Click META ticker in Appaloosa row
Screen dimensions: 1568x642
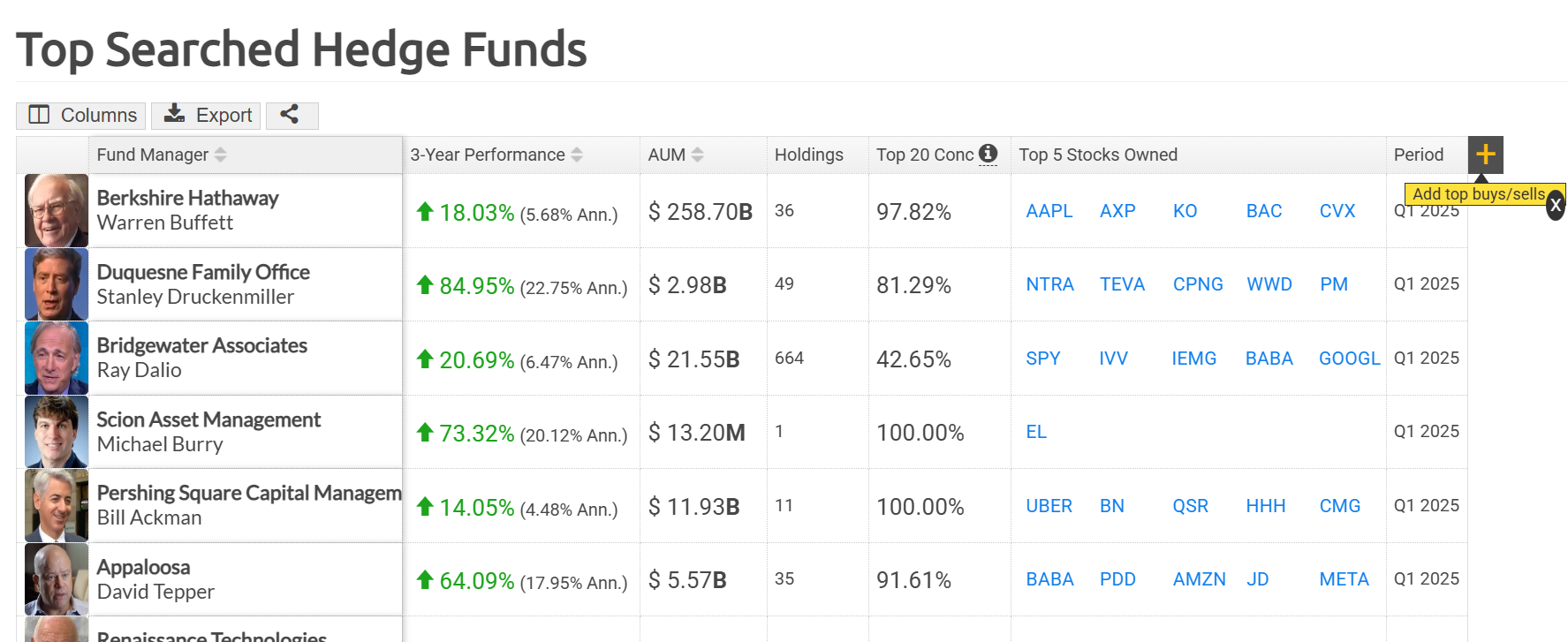1344,579
